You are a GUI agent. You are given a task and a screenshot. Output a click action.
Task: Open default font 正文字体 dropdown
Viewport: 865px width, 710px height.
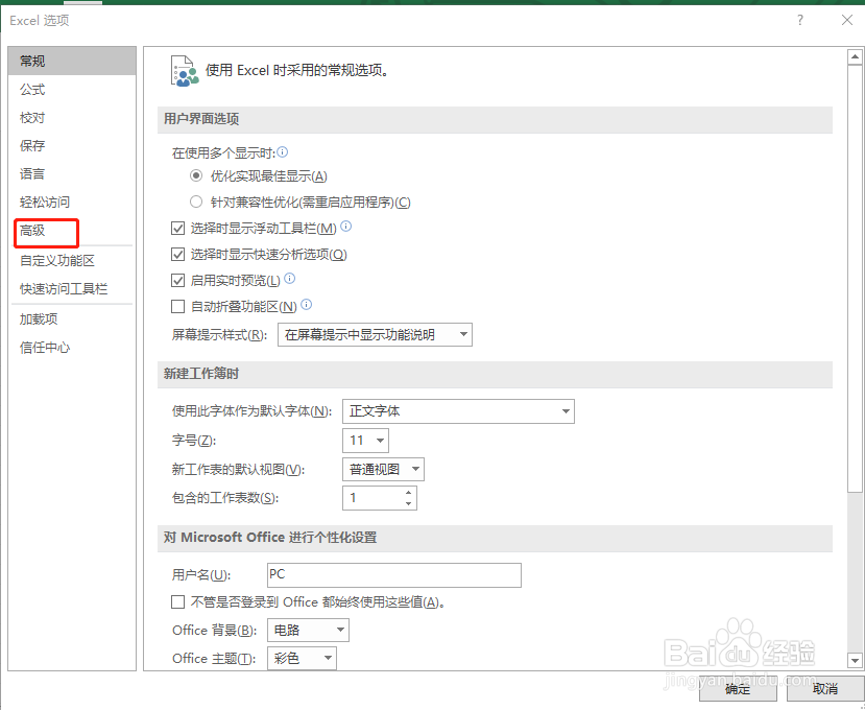tap(458, 411)
